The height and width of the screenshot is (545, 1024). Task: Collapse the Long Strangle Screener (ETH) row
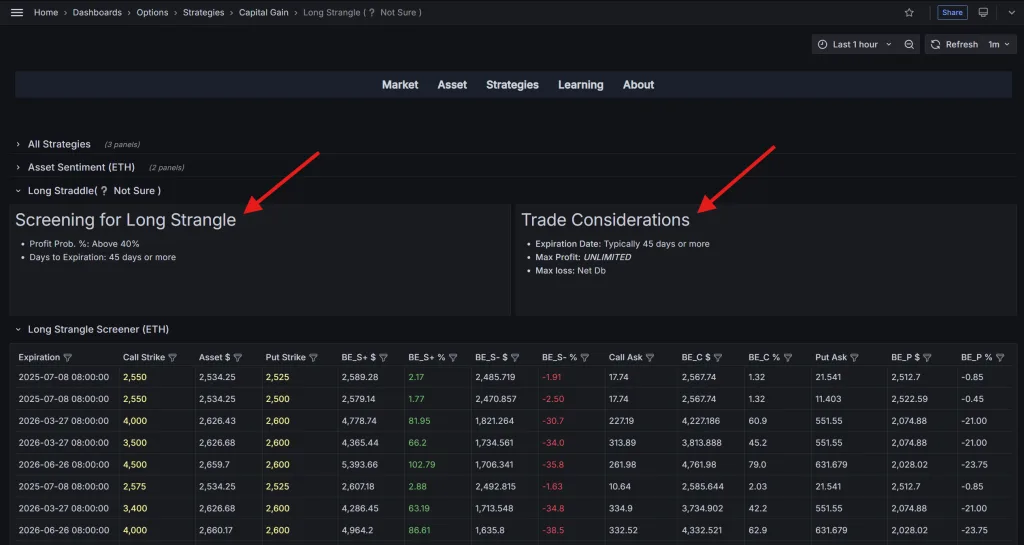[98, 329]
